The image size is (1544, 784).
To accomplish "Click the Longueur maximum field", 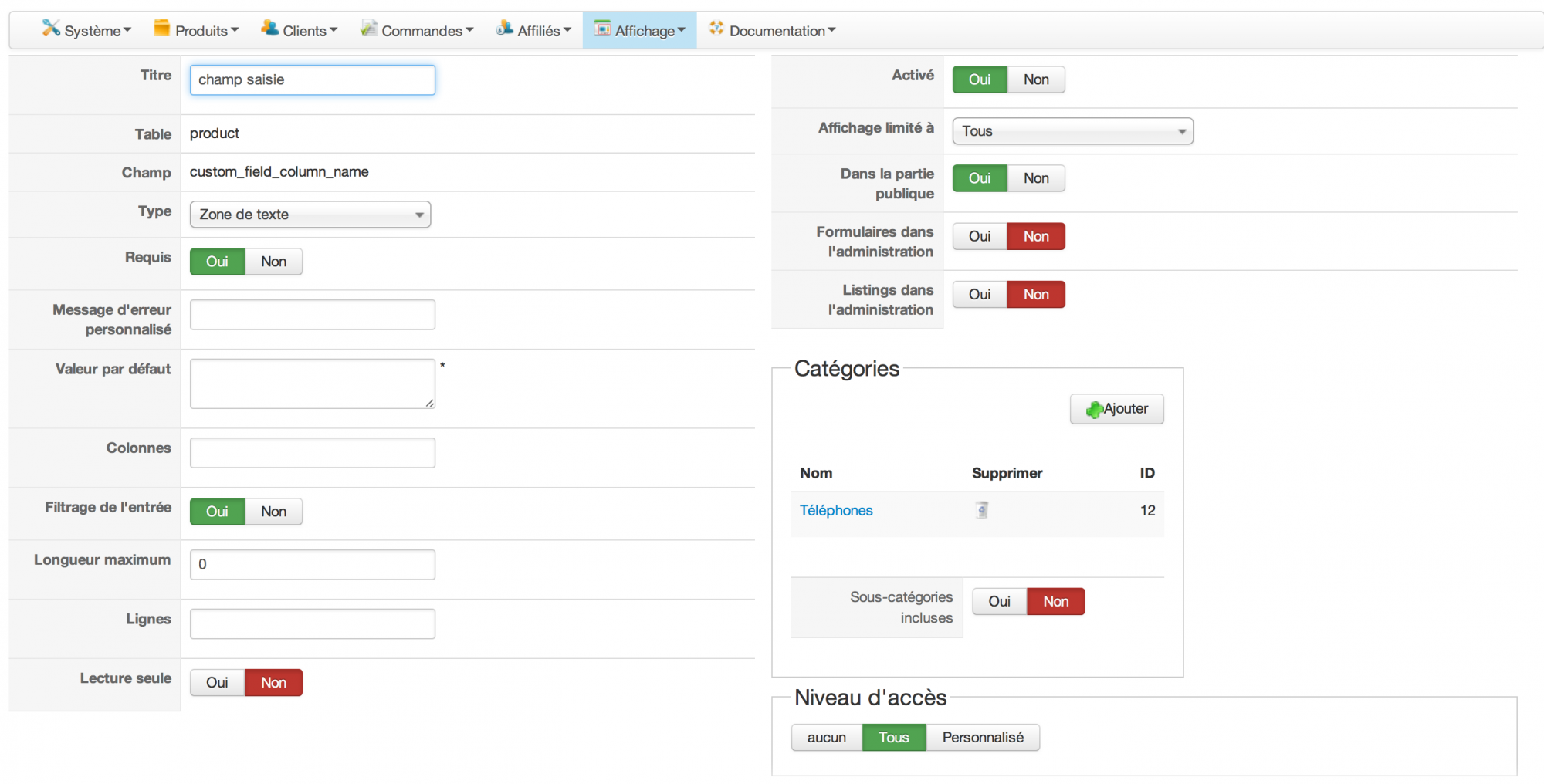I will [x=313, y=565].
